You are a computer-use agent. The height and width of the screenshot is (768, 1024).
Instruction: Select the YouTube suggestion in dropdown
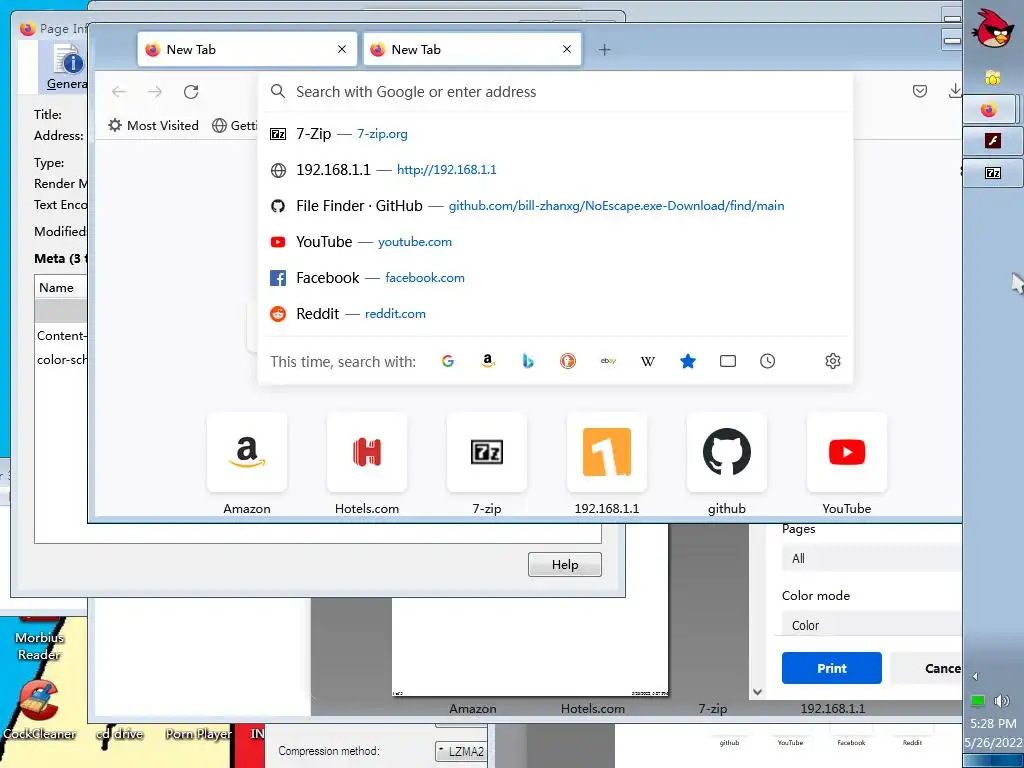click(555, 242)
